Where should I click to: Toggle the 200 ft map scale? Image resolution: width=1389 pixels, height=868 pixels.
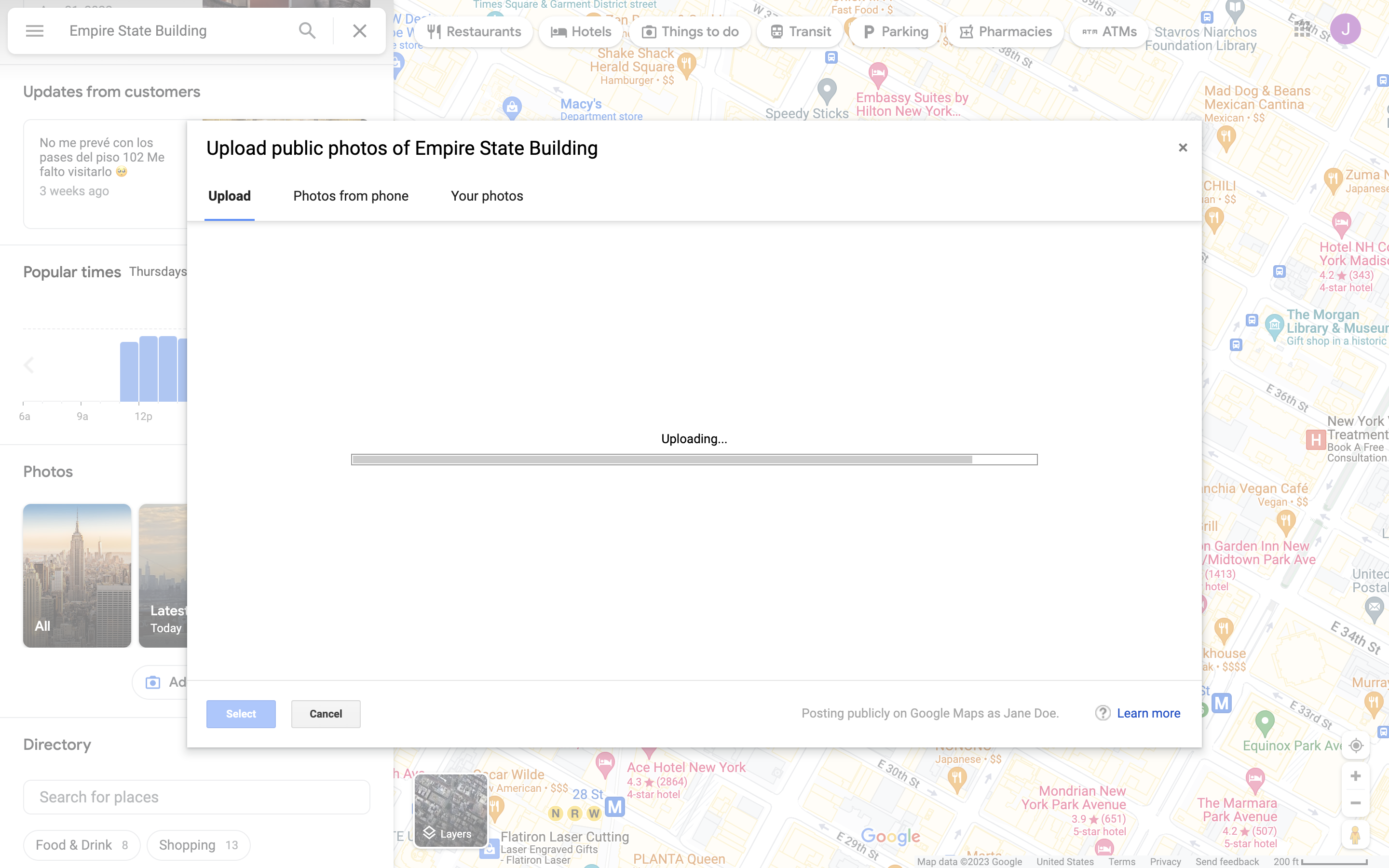point(1320,862)
